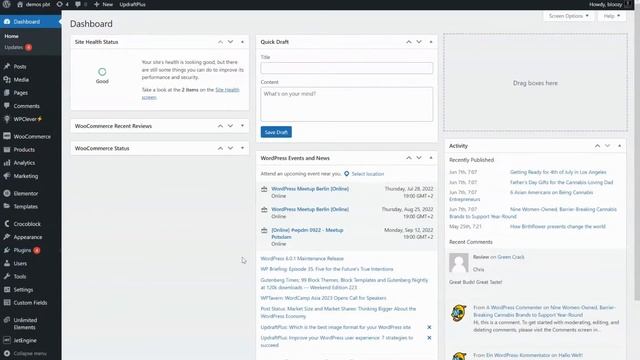Viewport: 640px width, 360px height.
Task: Click the plus New icon in admin bar
Action: click(x=96, y=4)
